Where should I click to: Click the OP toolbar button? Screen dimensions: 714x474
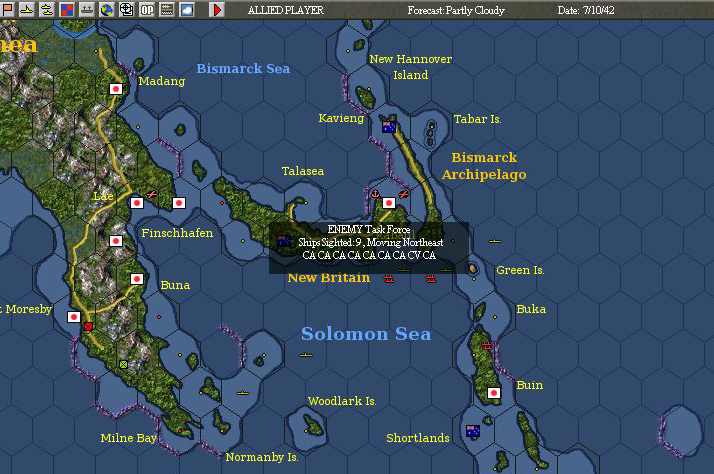point(147,10)
